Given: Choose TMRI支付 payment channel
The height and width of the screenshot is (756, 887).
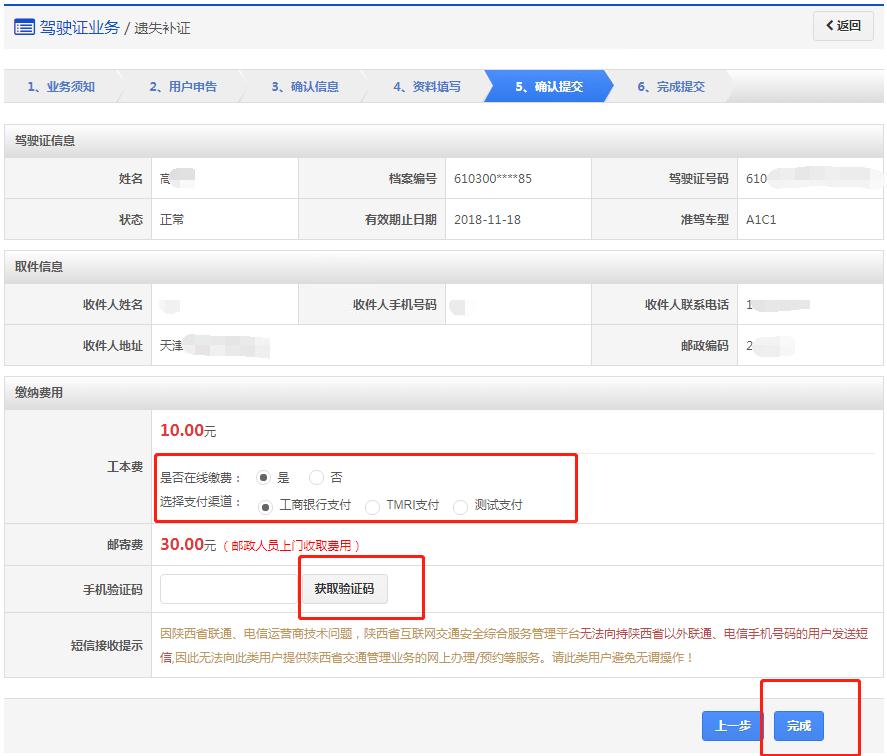Looking at the screenshot, I should [x=373, y=507].
